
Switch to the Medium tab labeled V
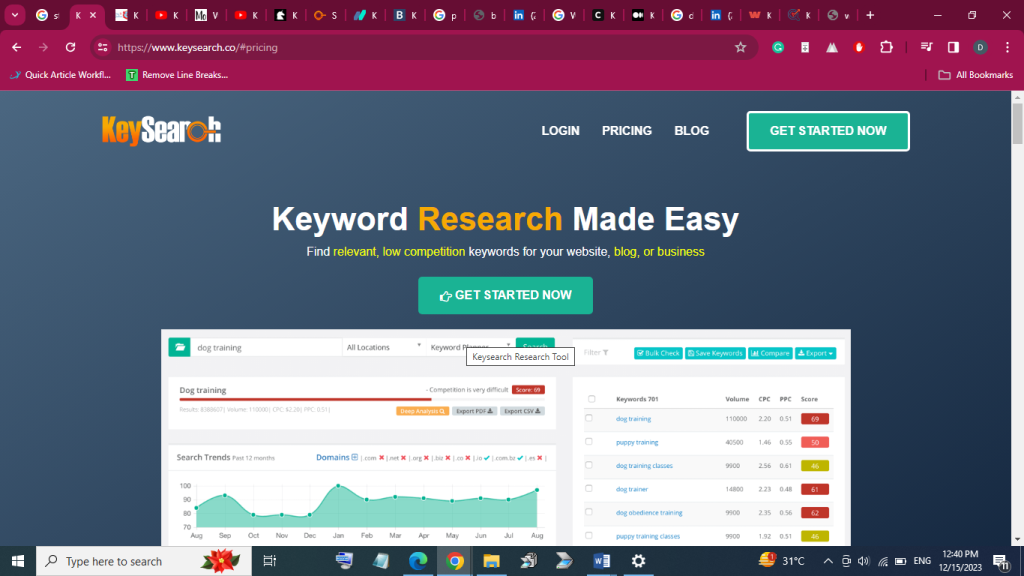206,15
